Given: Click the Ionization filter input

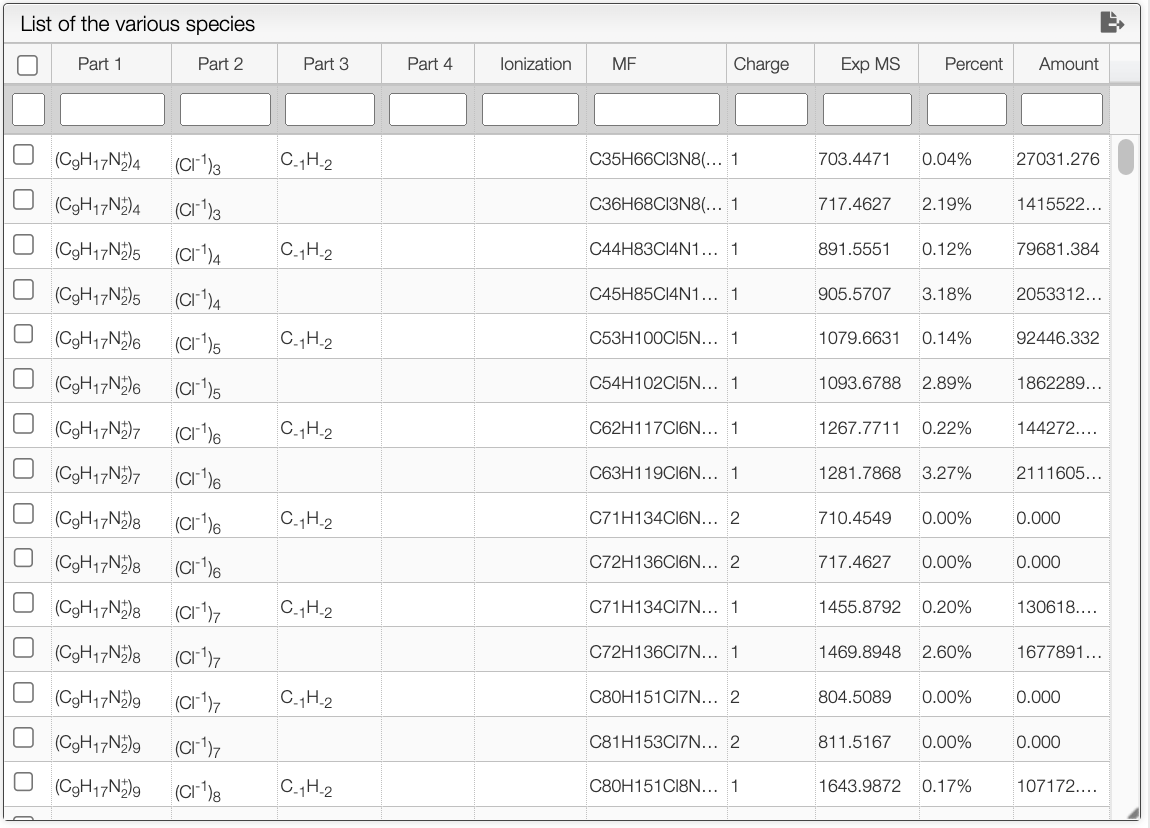Looking at the screenshot, I should [530, 109].
